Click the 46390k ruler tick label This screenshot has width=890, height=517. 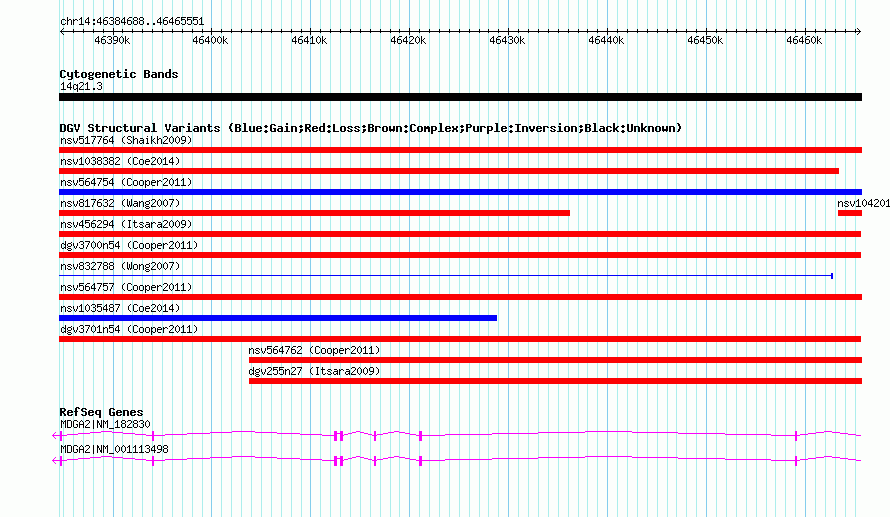(x=112, y=40)
